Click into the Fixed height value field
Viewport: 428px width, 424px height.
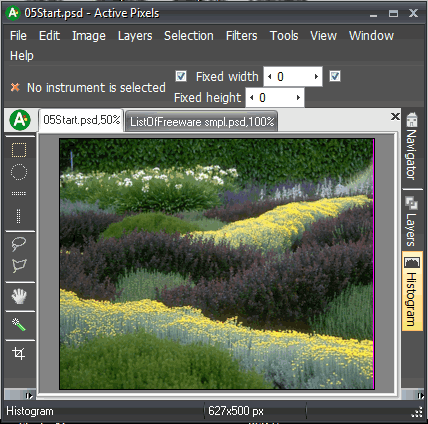point(275,98)
